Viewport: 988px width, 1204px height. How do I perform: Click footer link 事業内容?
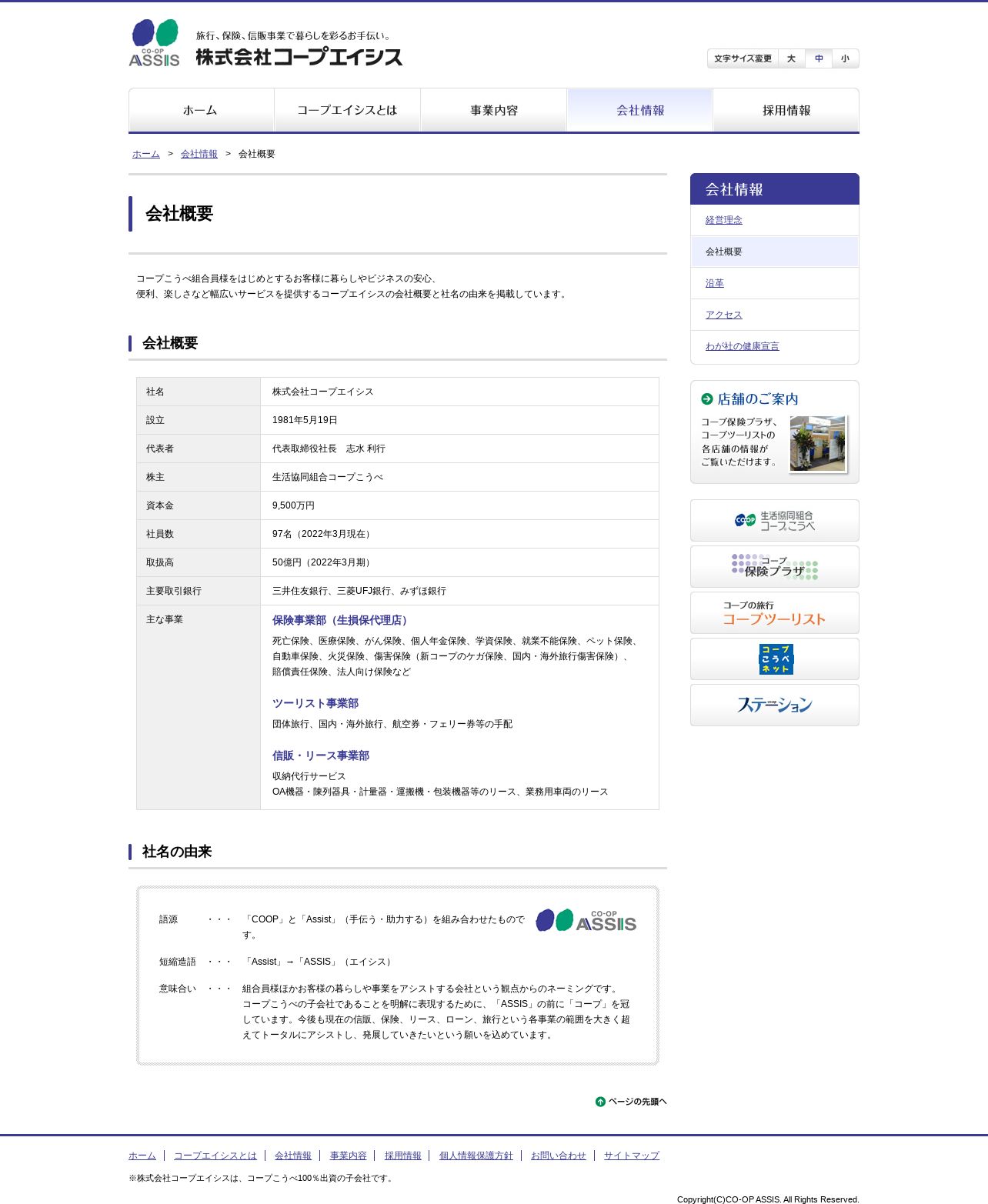coord(349,1156)
